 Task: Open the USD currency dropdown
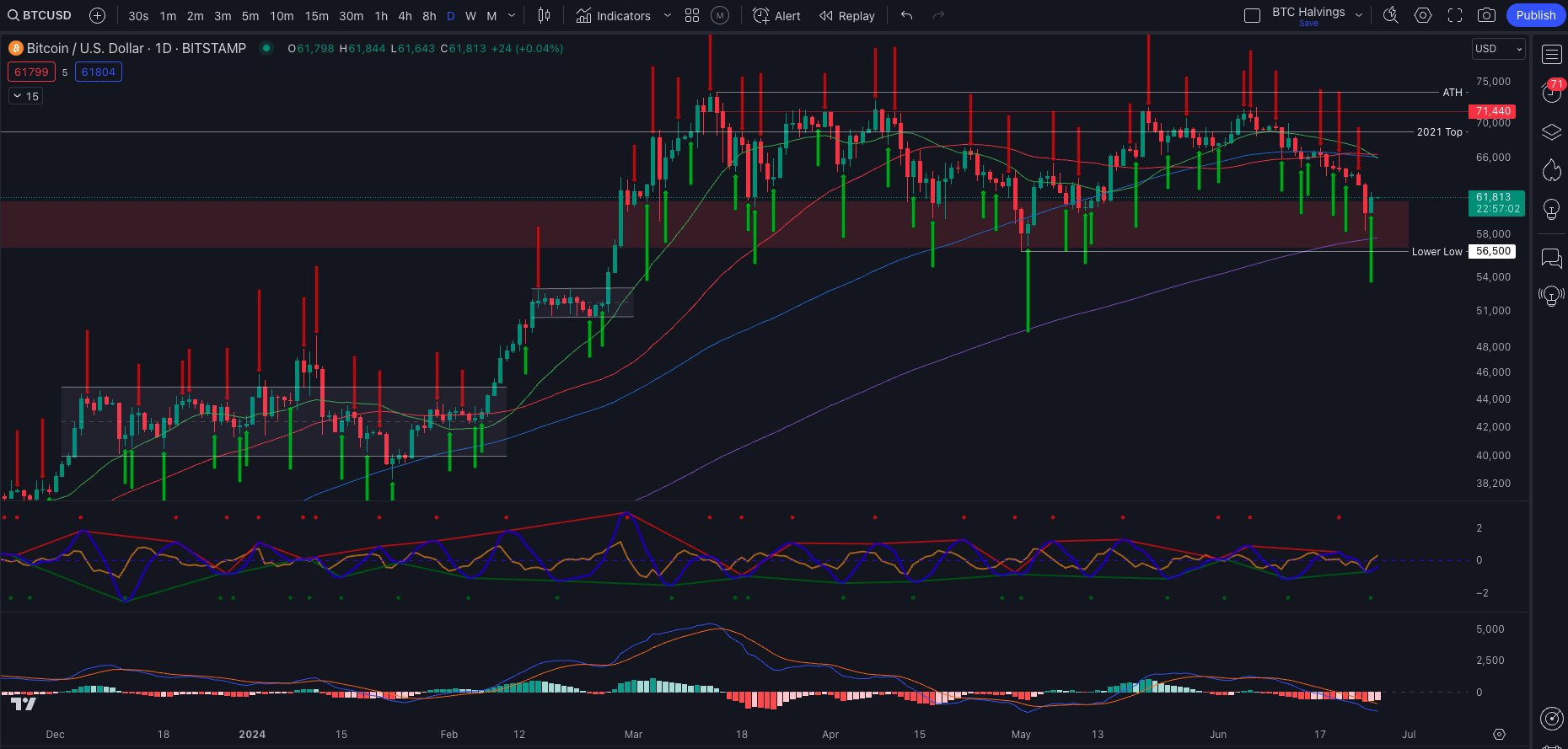[1499, 49]
